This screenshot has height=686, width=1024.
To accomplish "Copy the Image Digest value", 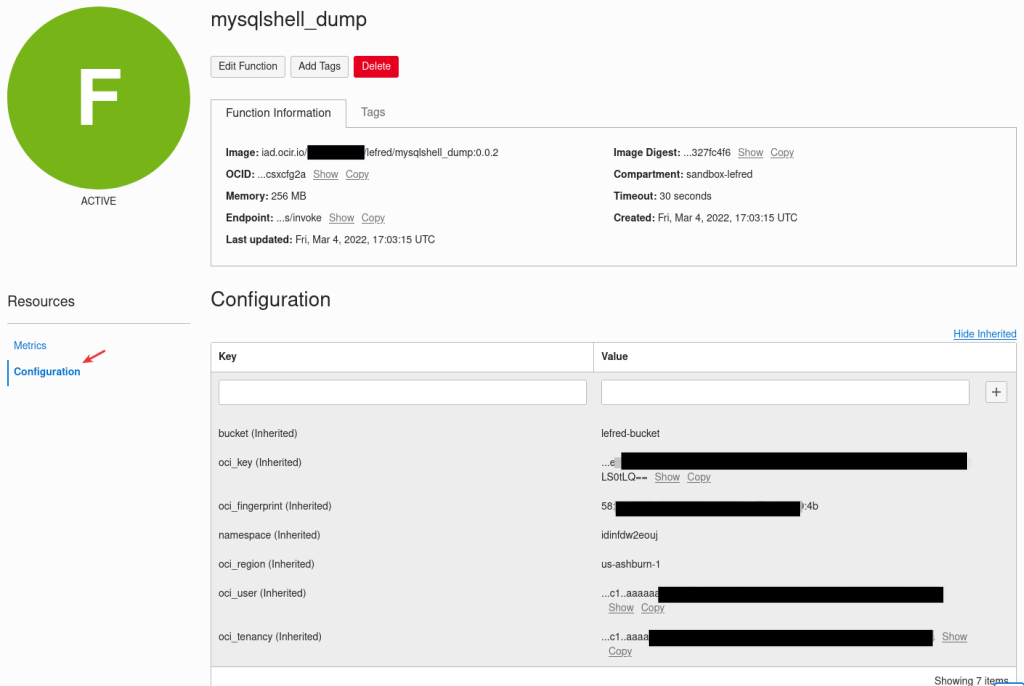I will 782,153.
